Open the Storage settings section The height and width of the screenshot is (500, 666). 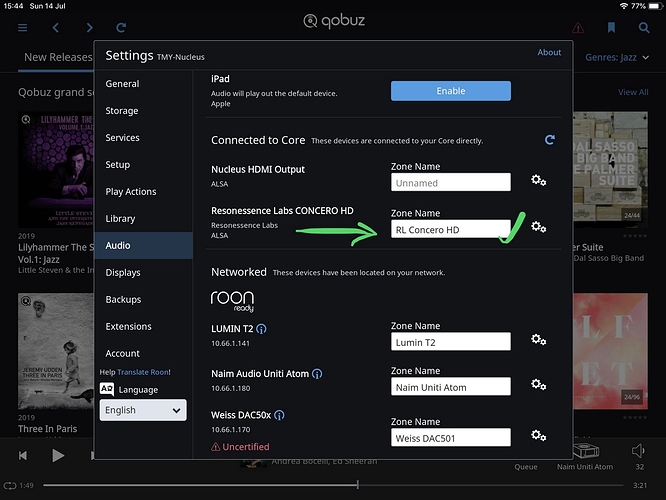pos(122,111)
